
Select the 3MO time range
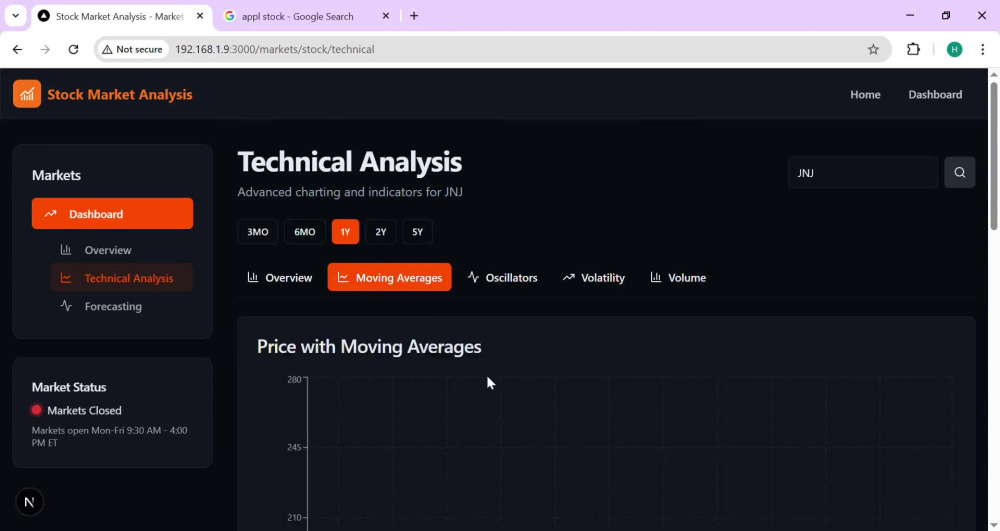[x=258, y=231]
